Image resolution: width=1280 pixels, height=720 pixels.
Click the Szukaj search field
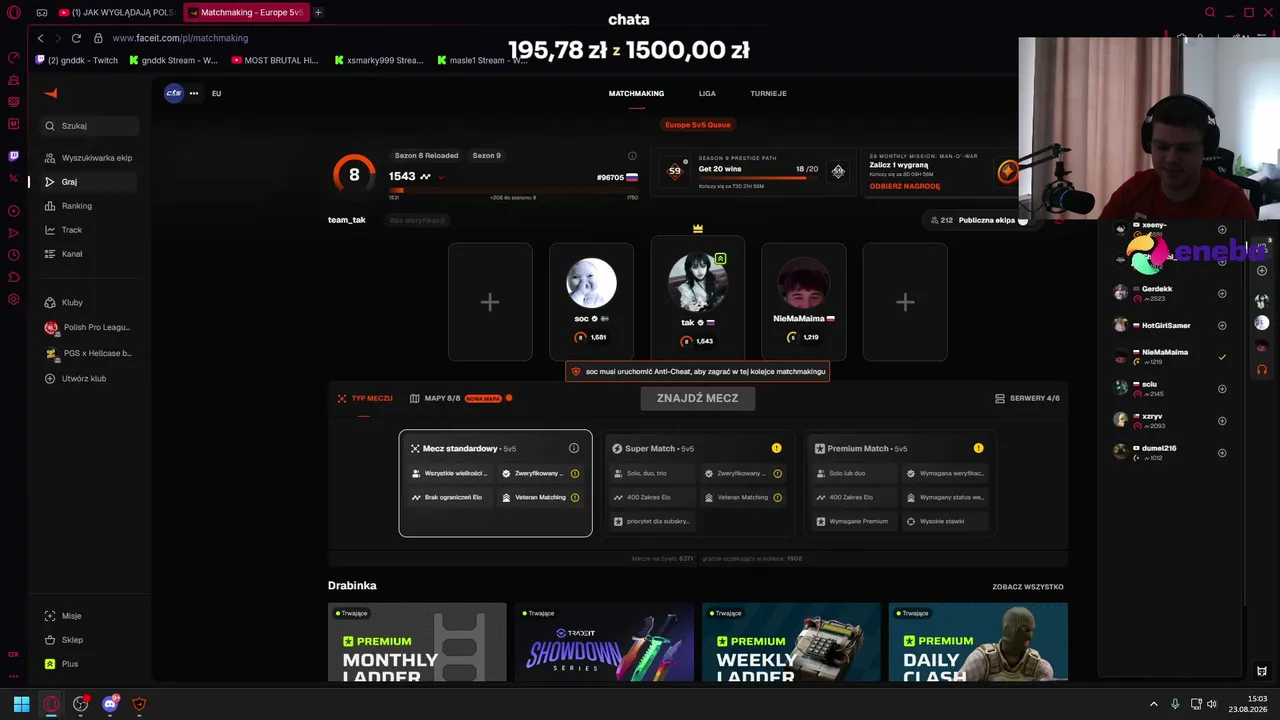point(89,126)
